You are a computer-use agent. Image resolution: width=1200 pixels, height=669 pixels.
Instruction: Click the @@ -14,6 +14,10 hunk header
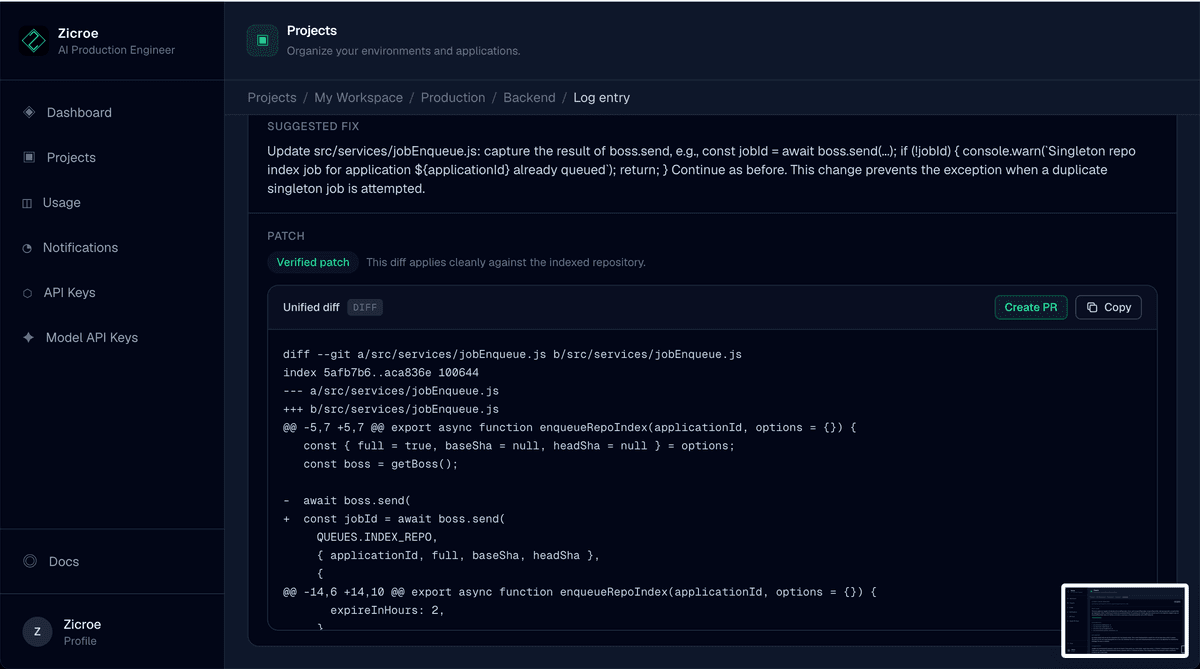pyautogui.click(x=580, y=592)
